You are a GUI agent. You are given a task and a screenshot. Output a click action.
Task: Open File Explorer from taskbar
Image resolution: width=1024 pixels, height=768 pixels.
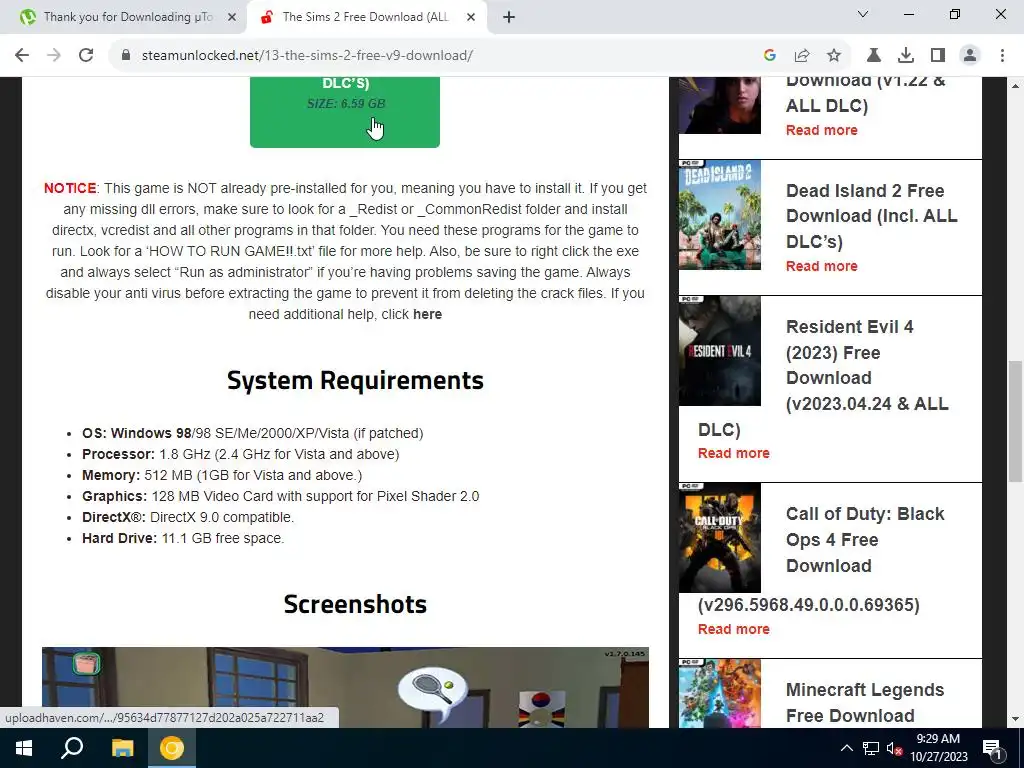click(122, 748)
